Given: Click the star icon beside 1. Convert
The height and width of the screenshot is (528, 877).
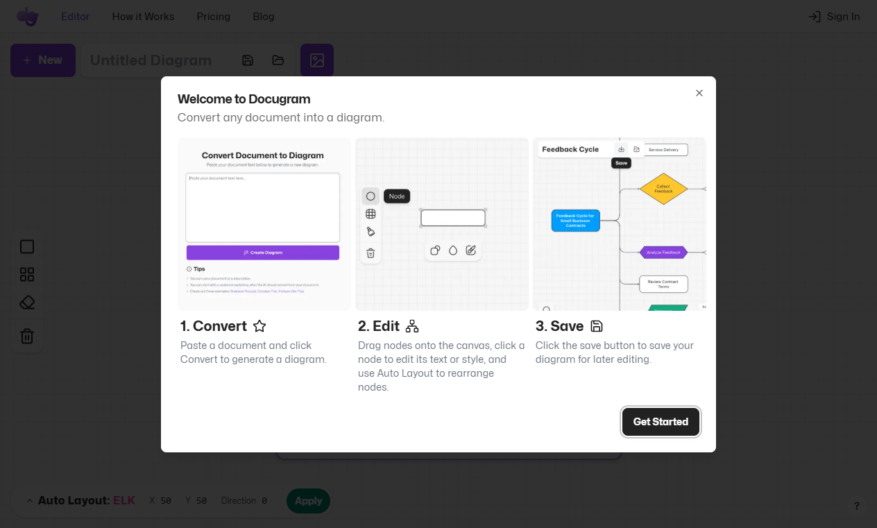Looking at the screenshot, I should point(260,326).
